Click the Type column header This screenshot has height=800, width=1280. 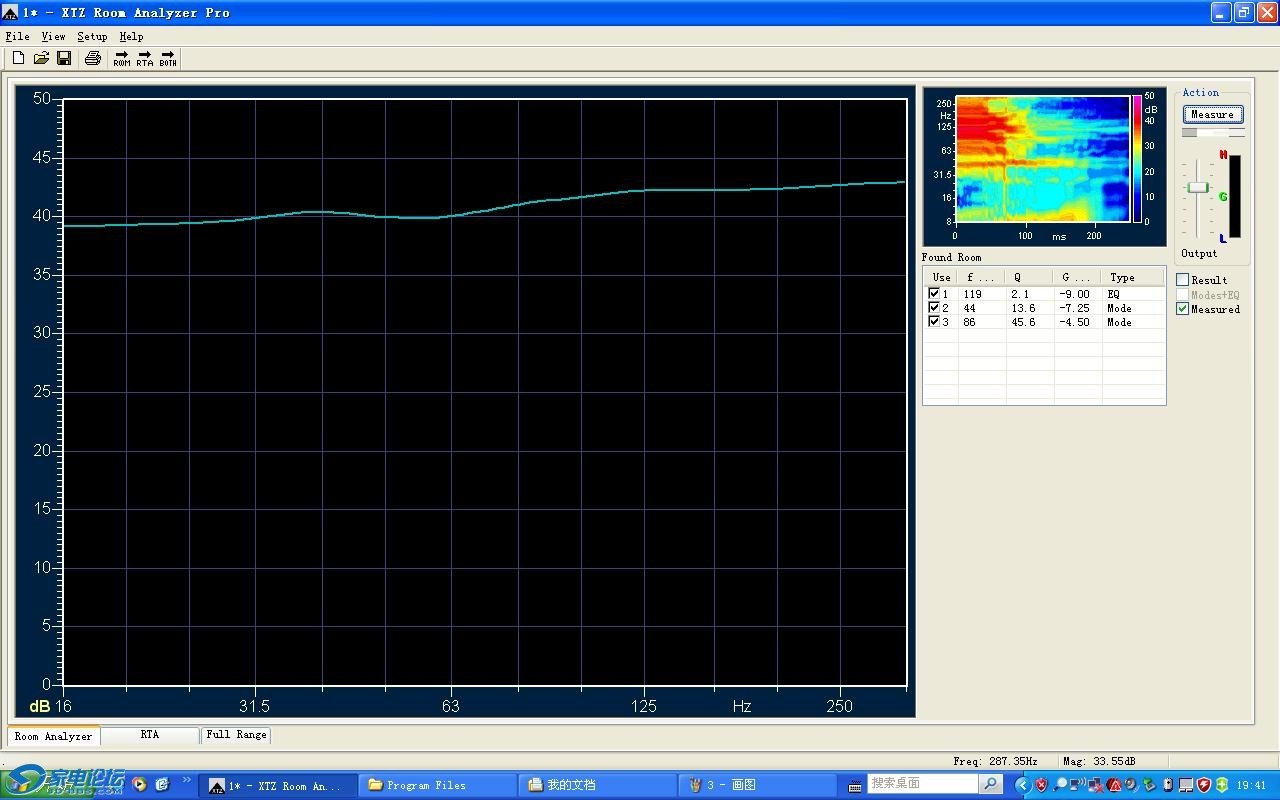(1133, 277)
